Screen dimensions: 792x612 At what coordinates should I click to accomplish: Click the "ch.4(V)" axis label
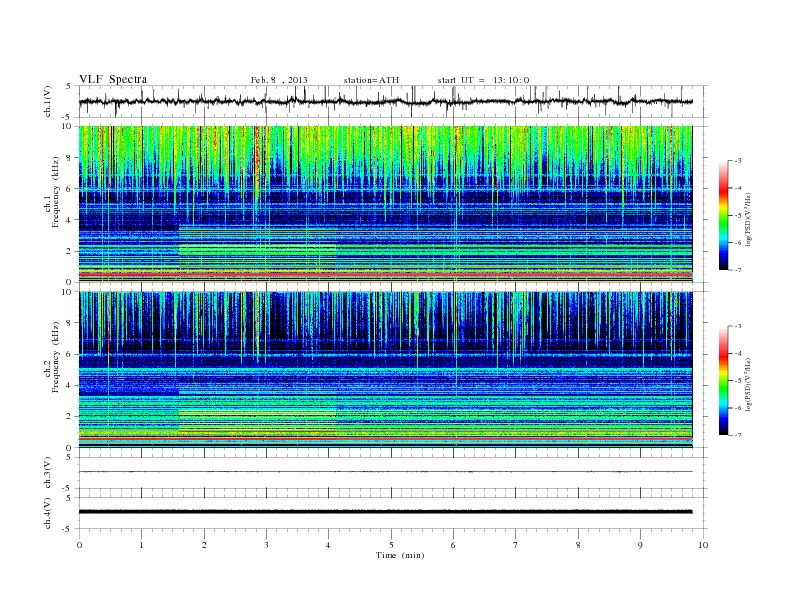(x=48, y=513)
